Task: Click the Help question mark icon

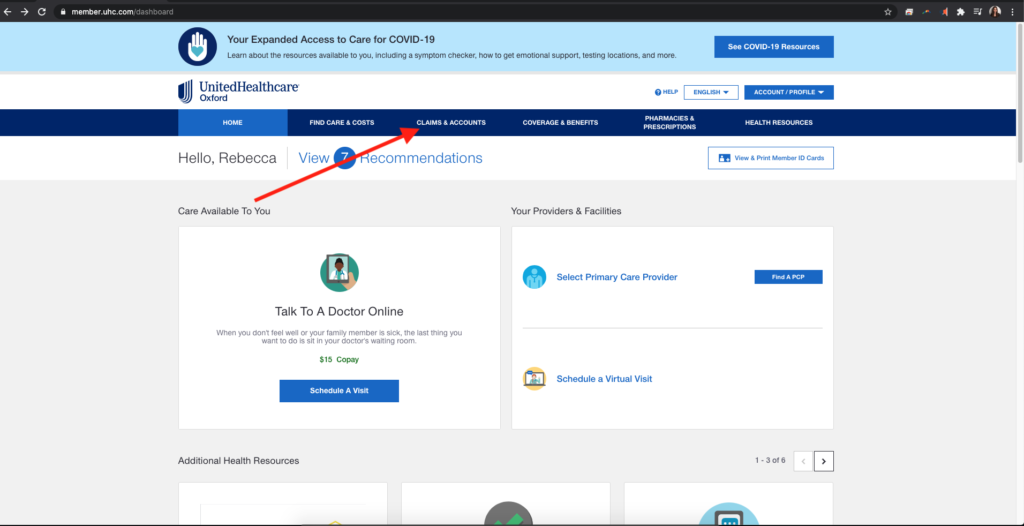Action: coord(658,92)
